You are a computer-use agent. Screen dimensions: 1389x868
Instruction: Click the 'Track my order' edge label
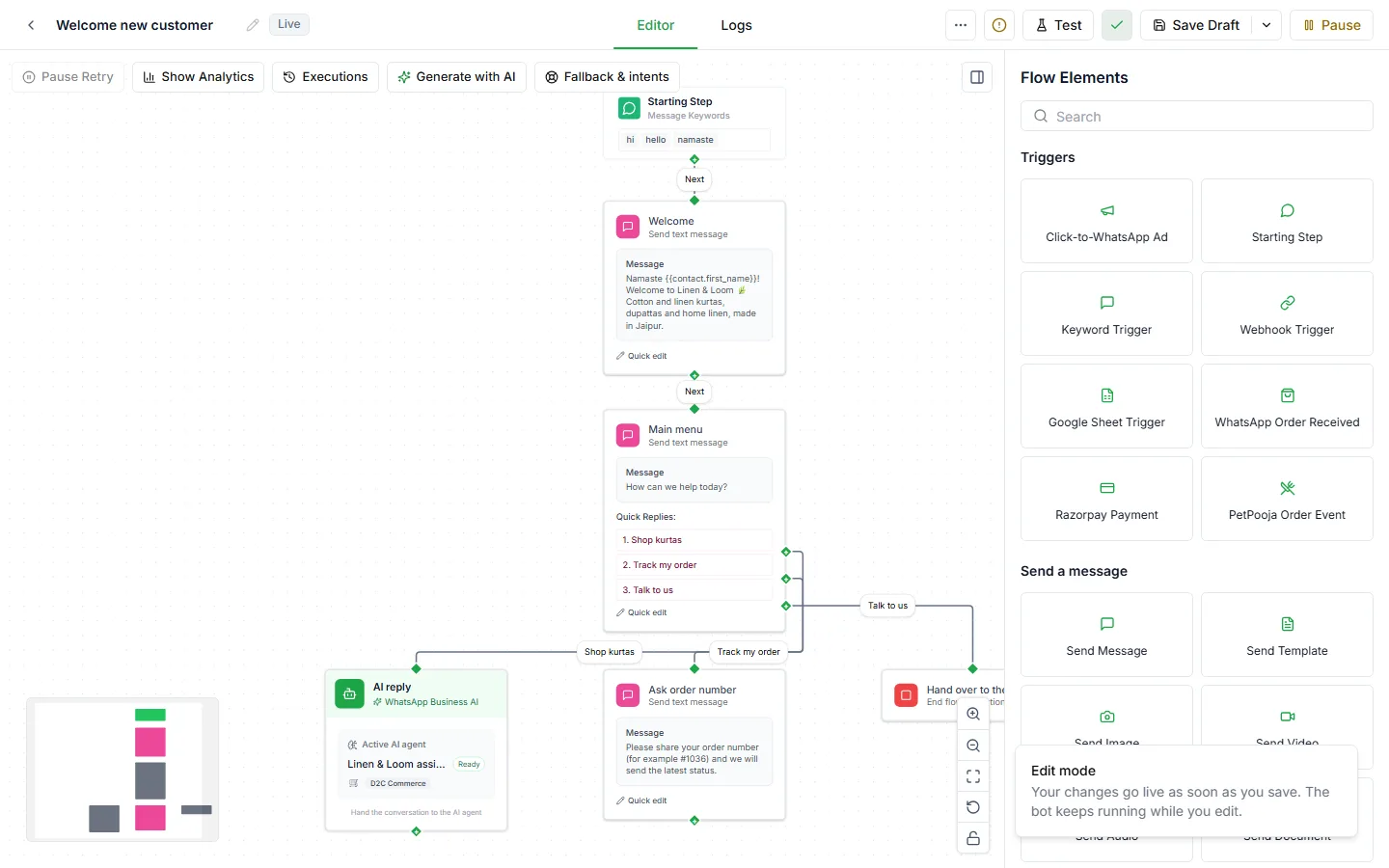click(749, 652)
